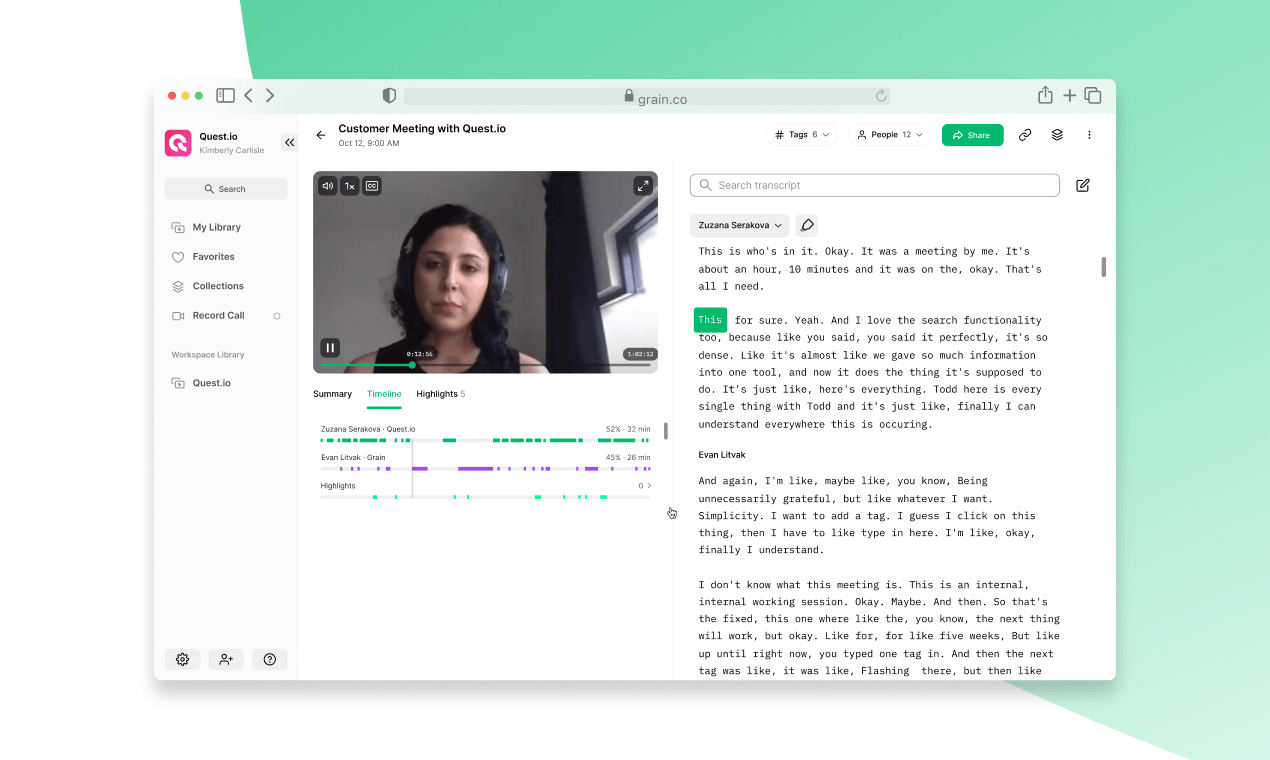Open the Tags dropdown
Viewport: 1270px width, 760px height.
[x=801, y=134]
